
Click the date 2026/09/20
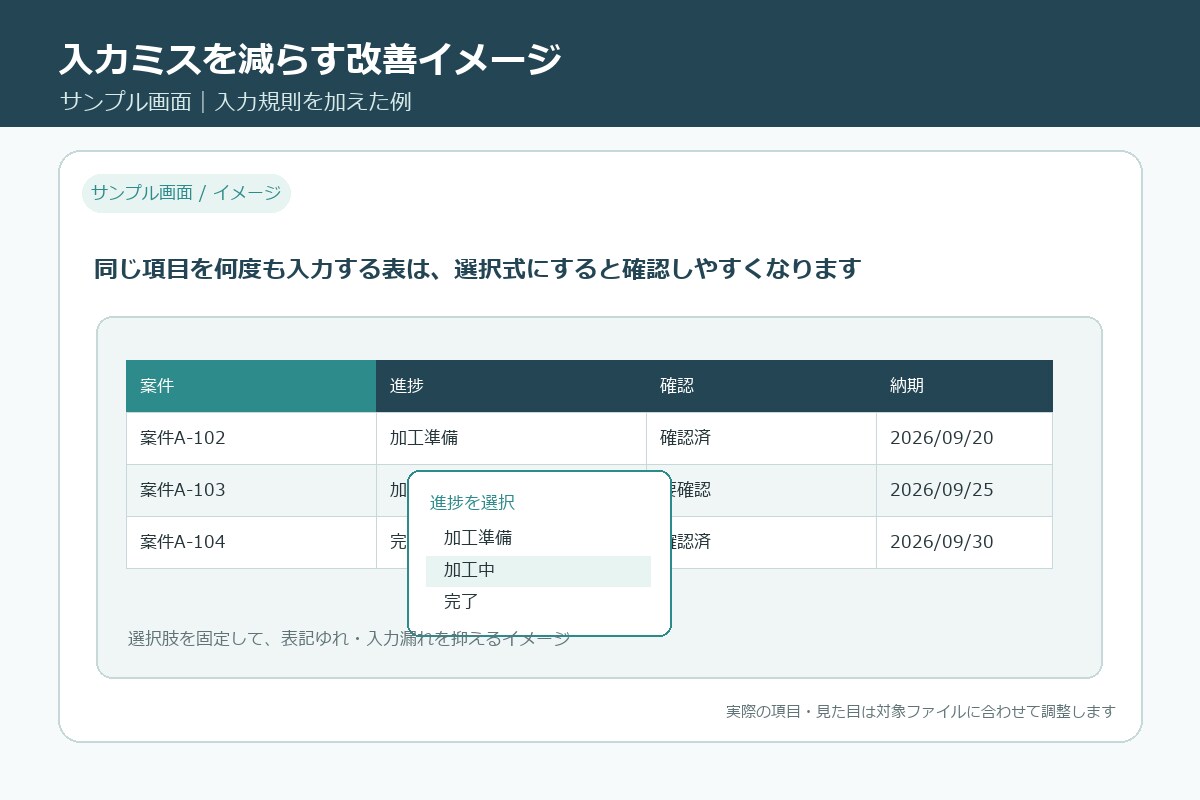tap(941, 438)
